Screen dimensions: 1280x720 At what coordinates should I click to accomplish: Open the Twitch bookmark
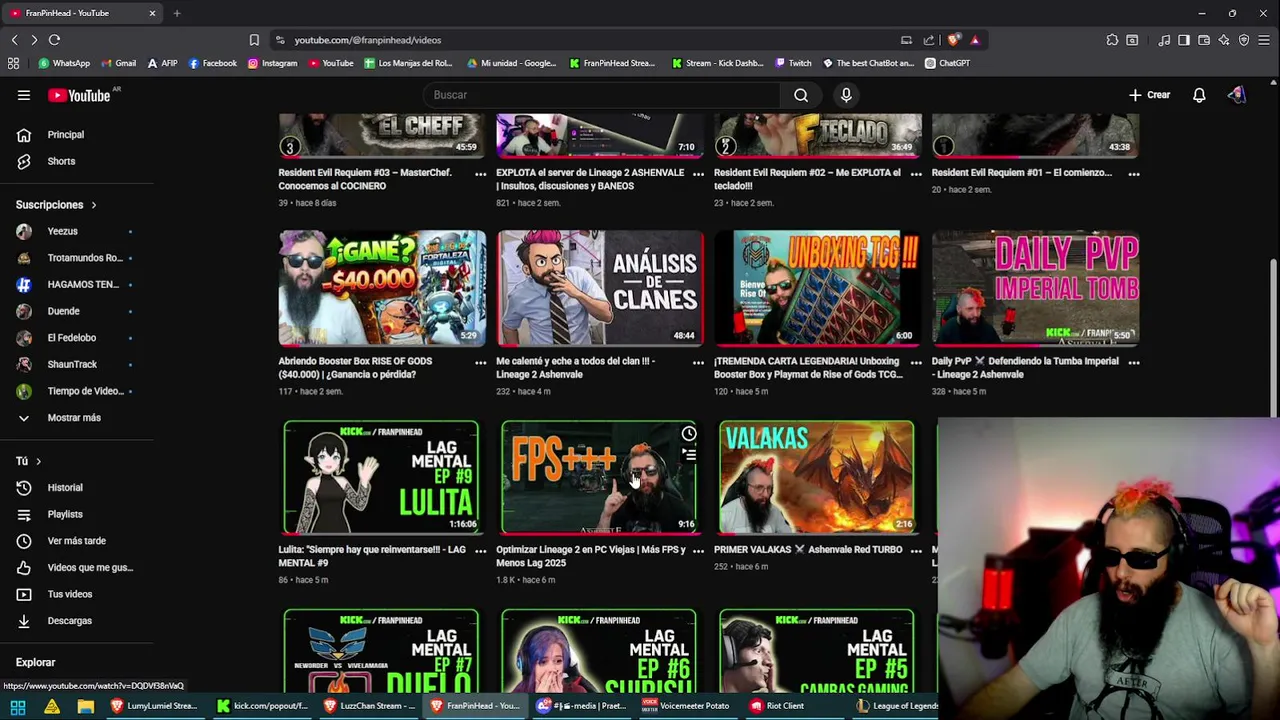(794, 63)
